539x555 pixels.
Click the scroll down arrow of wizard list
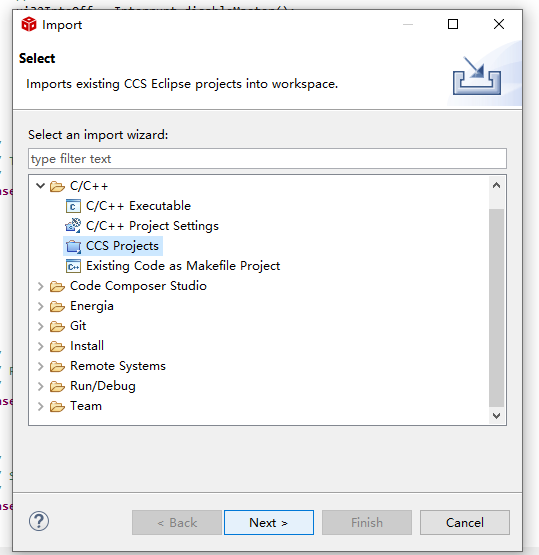tap(497, 416)
